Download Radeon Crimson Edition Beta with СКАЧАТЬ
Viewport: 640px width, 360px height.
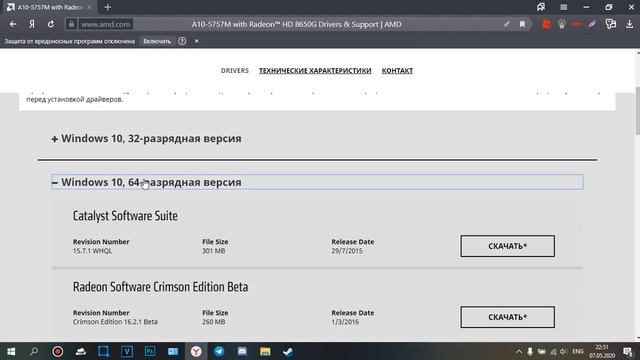pyautogui.click(x=507, y=317)
